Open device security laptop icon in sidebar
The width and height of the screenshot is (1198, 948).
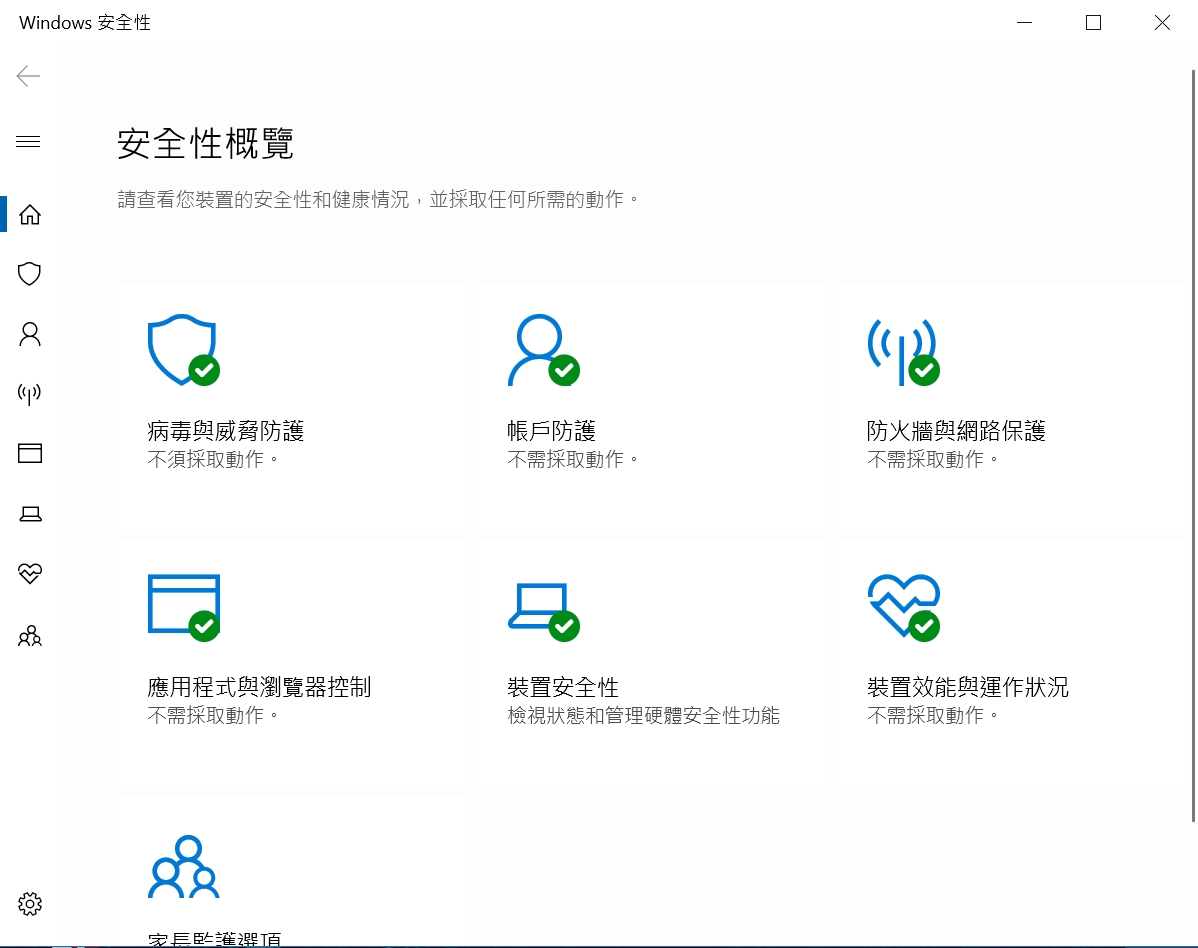[30, 513]
